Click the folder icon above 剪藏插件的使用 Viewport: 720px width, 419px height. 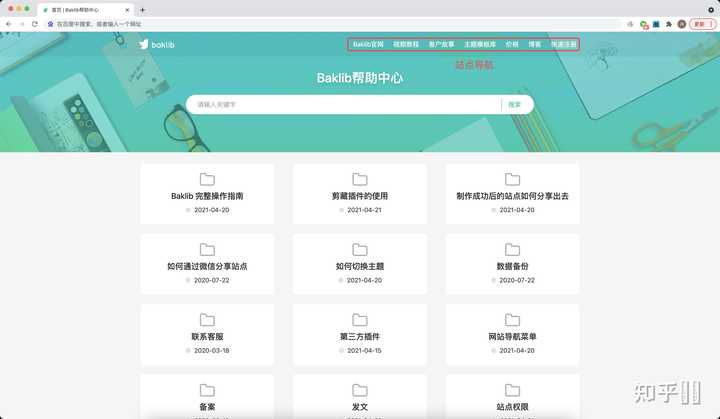tap(360, 179)
